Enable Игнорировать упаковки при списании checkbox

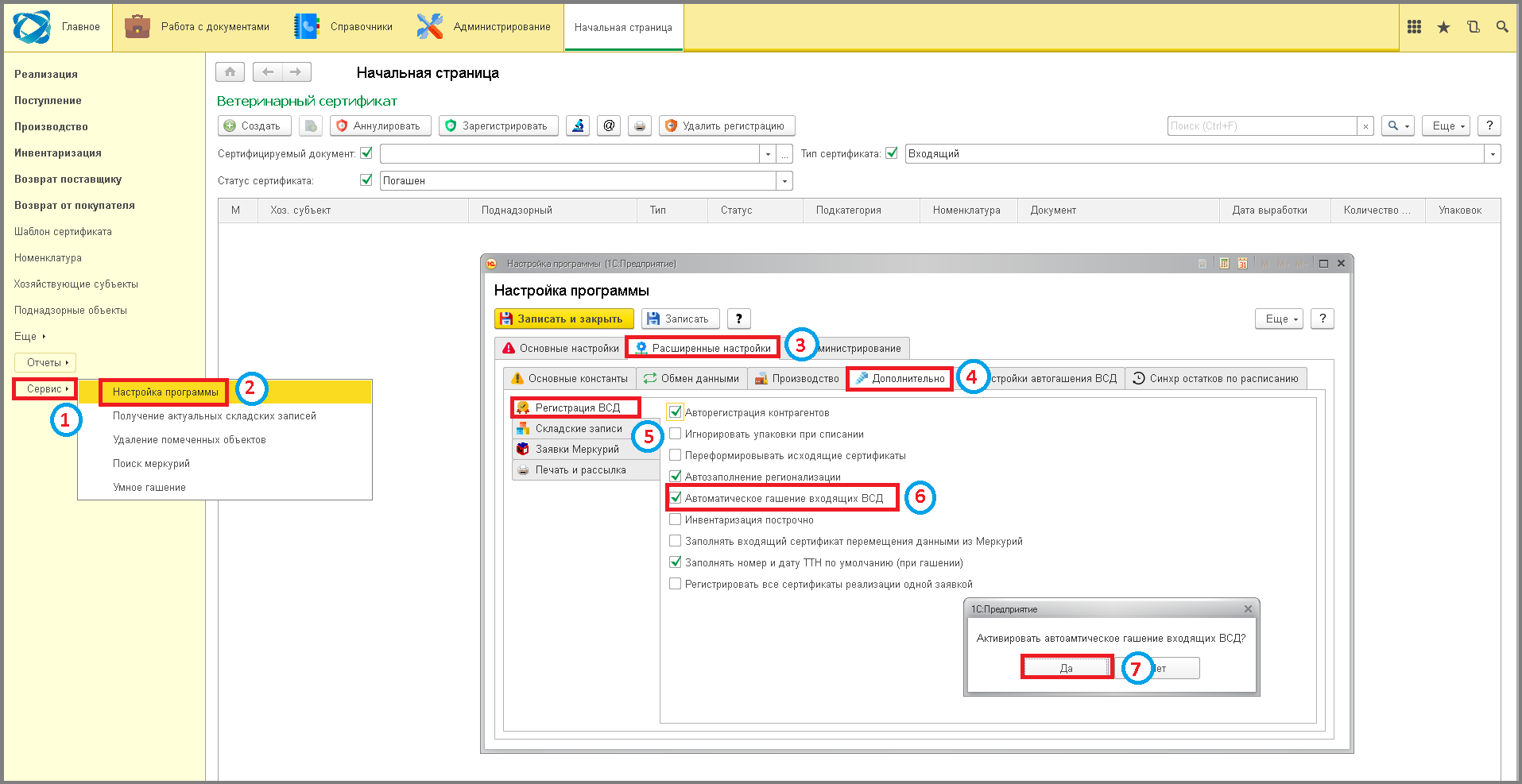pos(676,434)
